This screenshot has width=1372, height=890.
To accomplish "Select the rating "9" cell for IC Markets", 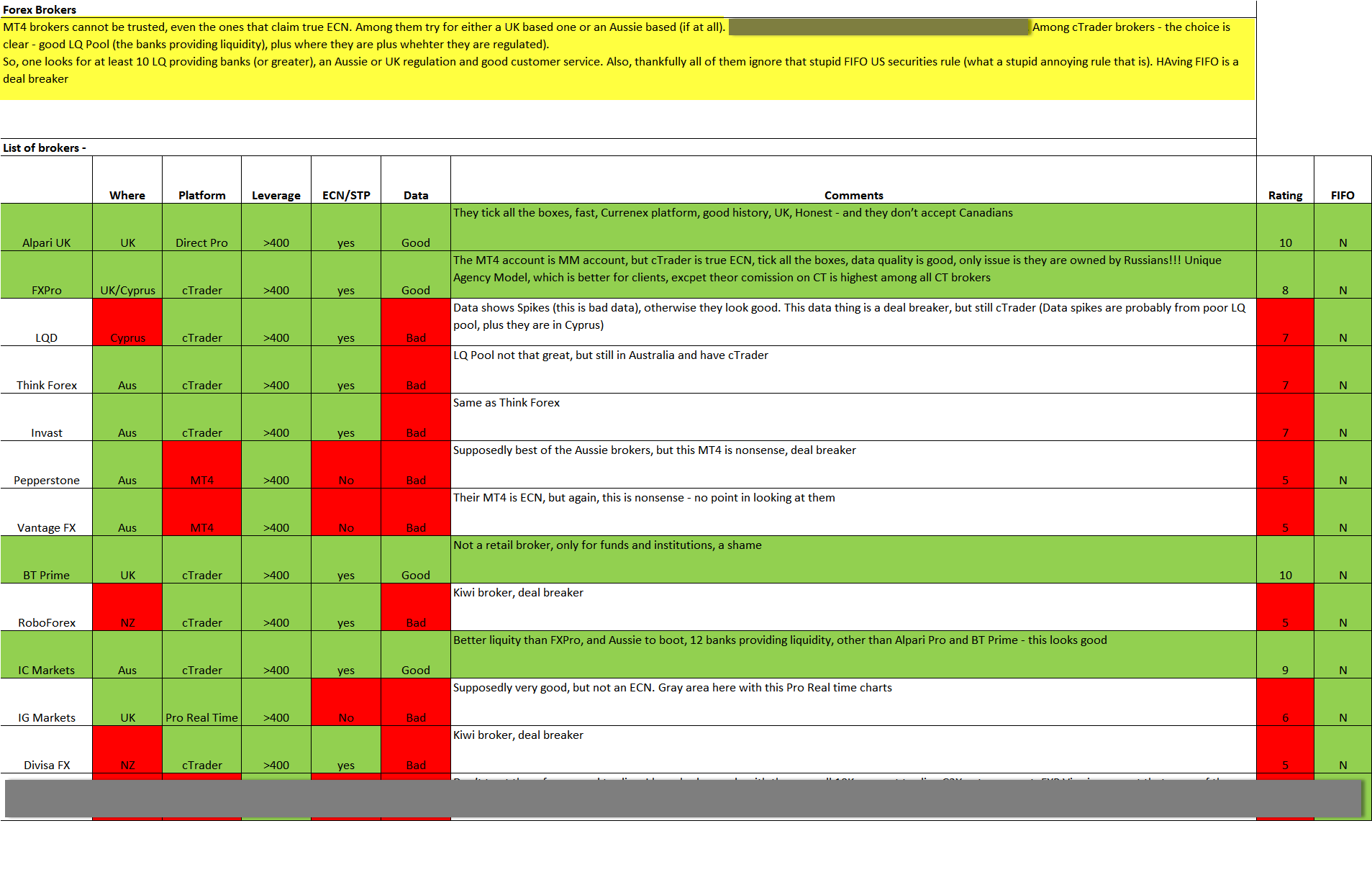I will 1286,655.
